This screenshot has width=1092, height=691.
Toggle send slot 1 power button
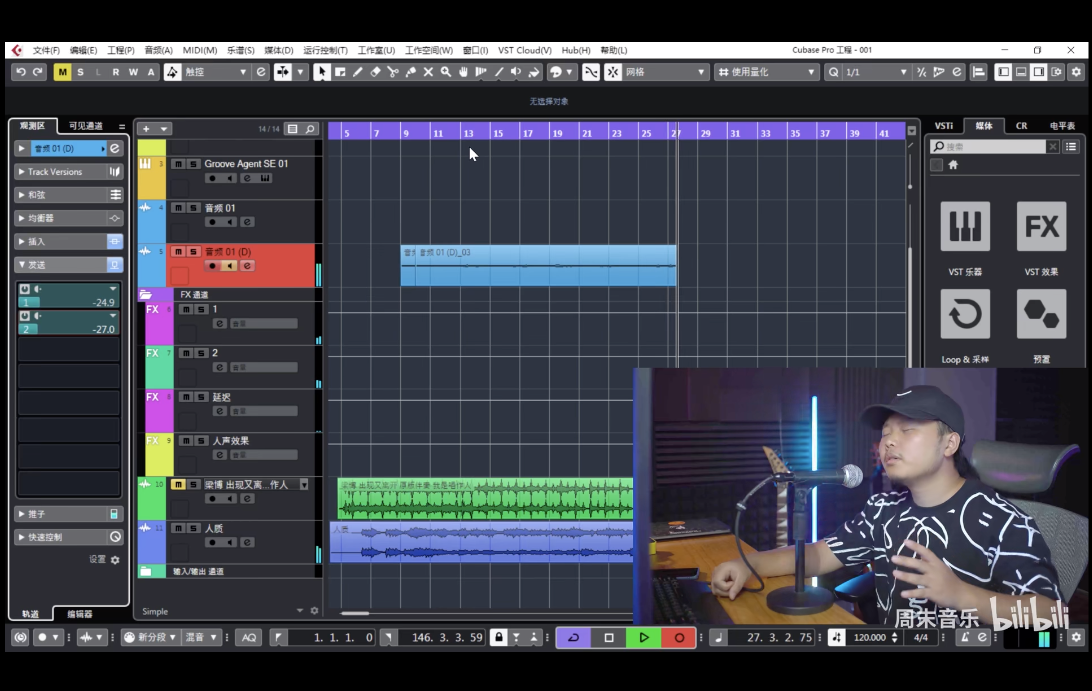25,288
